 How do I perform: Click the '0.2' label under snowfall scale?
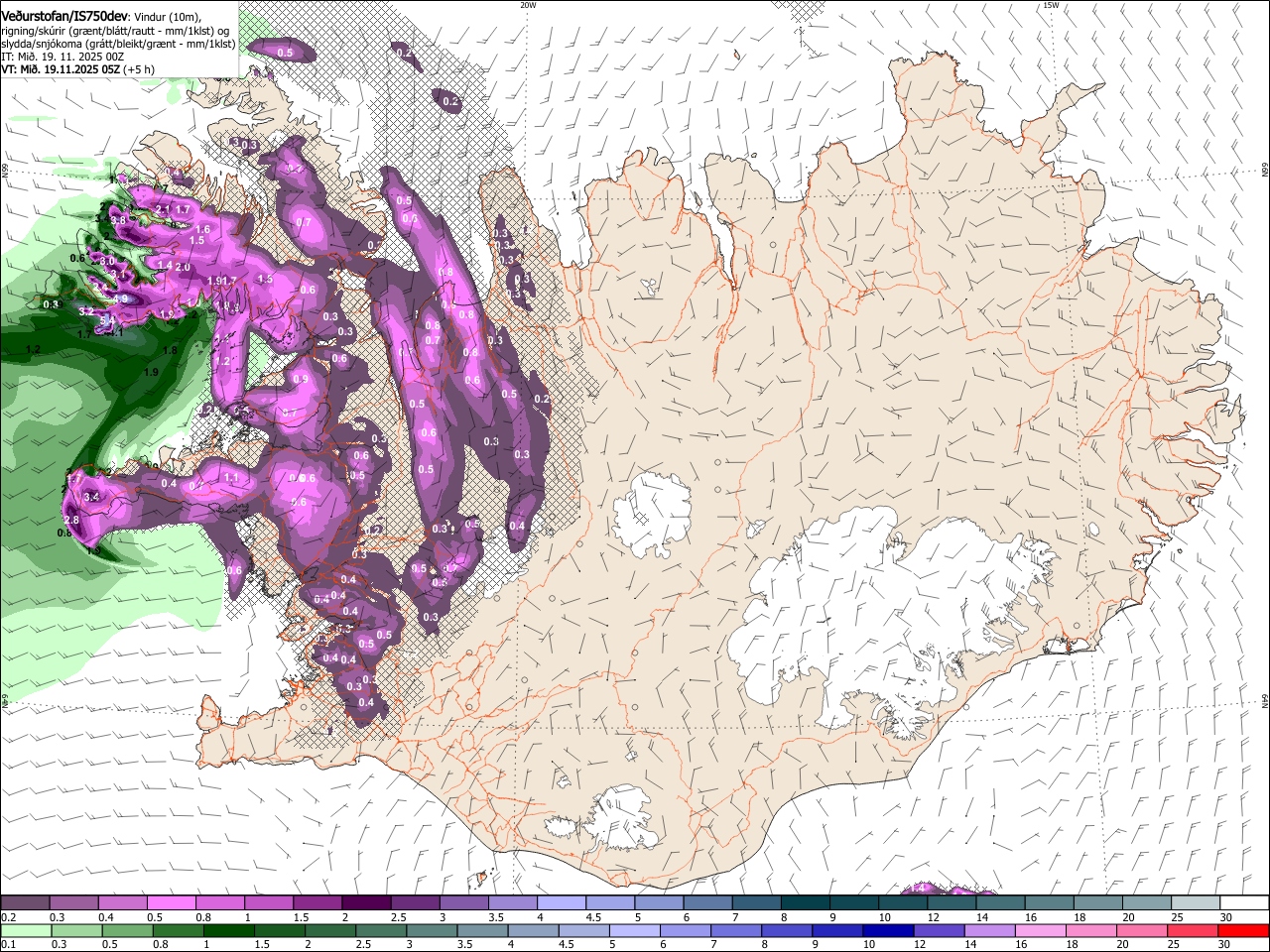pos(8,917)
